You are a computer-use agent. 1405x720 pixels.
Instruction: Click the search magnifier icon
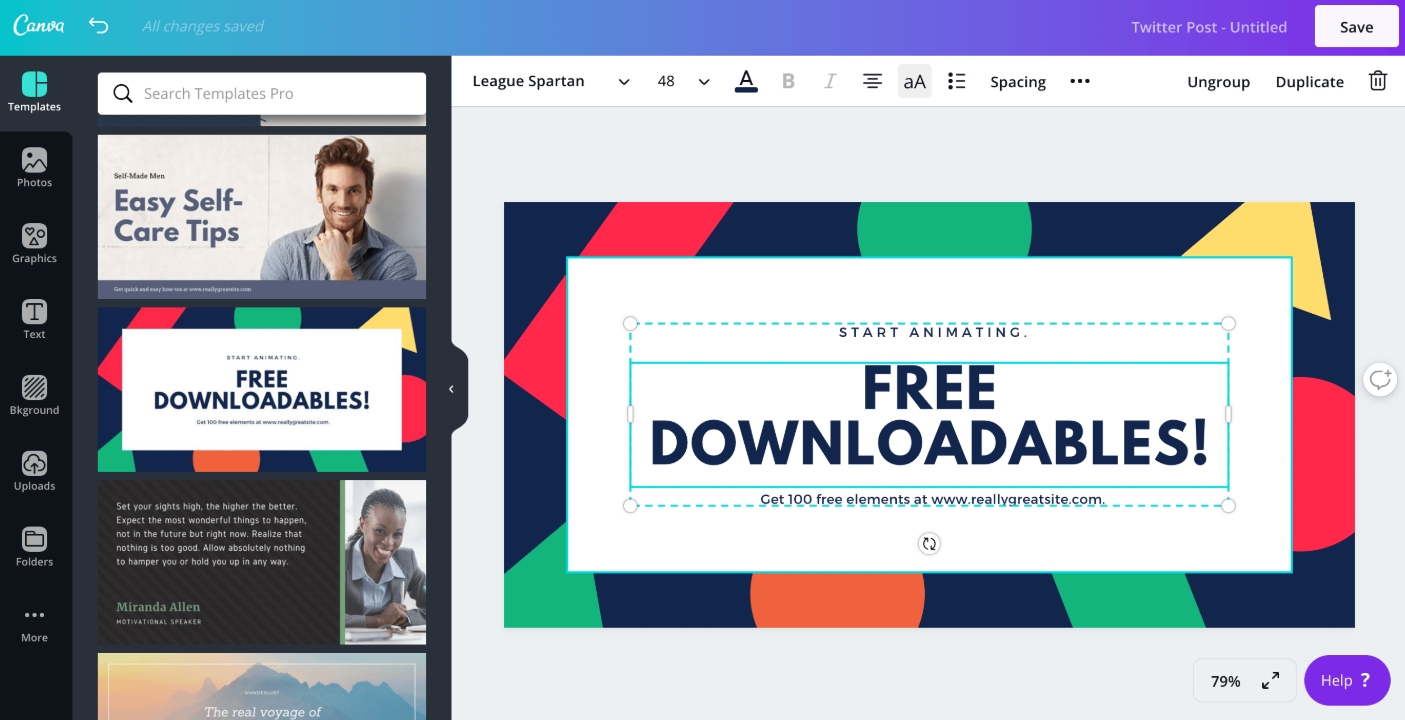pos(123,93)
